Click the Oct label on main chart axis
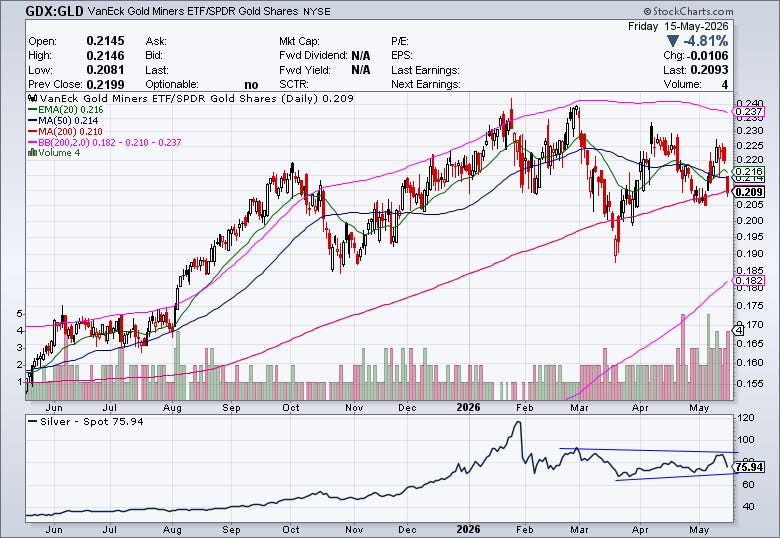Image resolution: width=780 pixels, height=538 pixels. click(x=291, y=408)
